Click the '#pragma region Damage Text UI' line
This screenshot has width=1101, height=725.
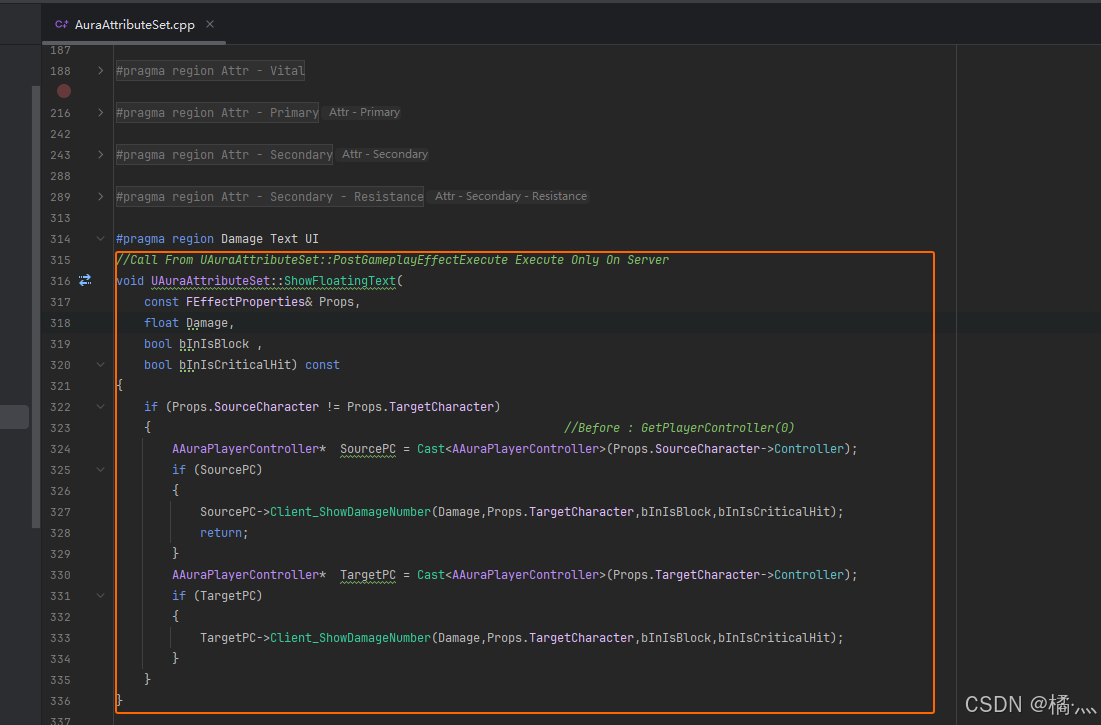tap(217, 239)
